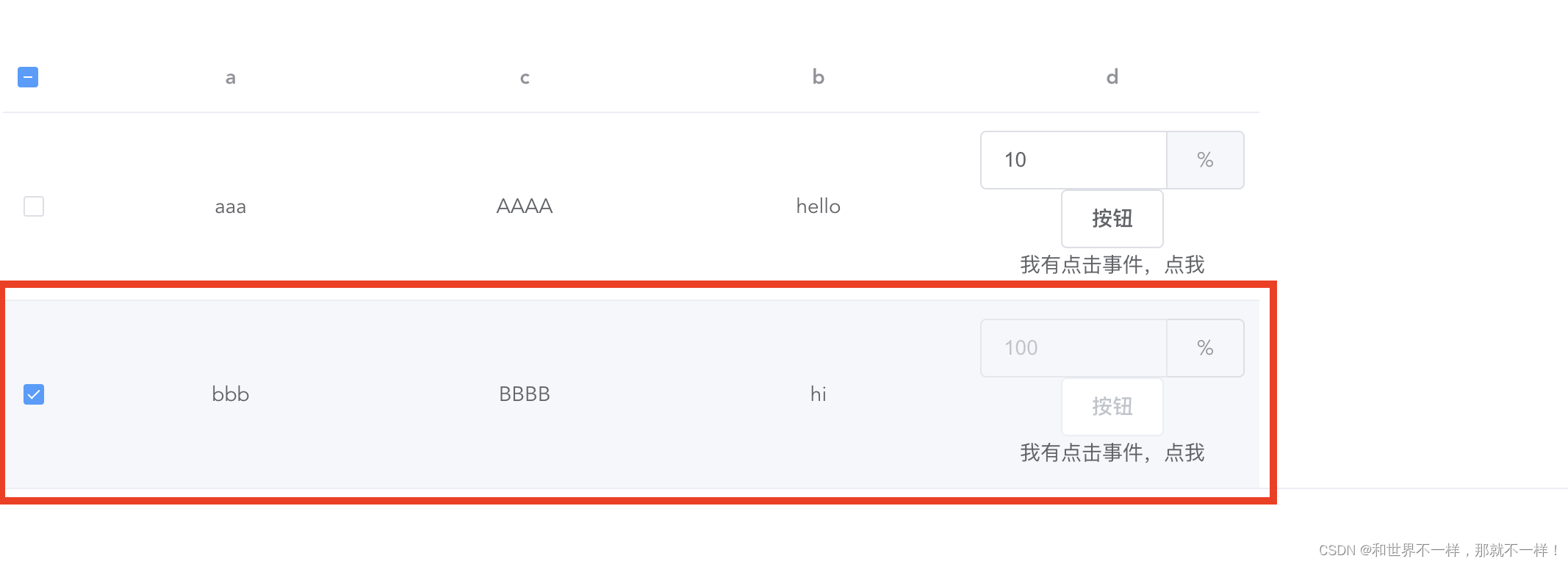The height and width of the screenshot is (564, 1568).
Task: Click the 按钮 button in the first row
Action: [1112, 219]
